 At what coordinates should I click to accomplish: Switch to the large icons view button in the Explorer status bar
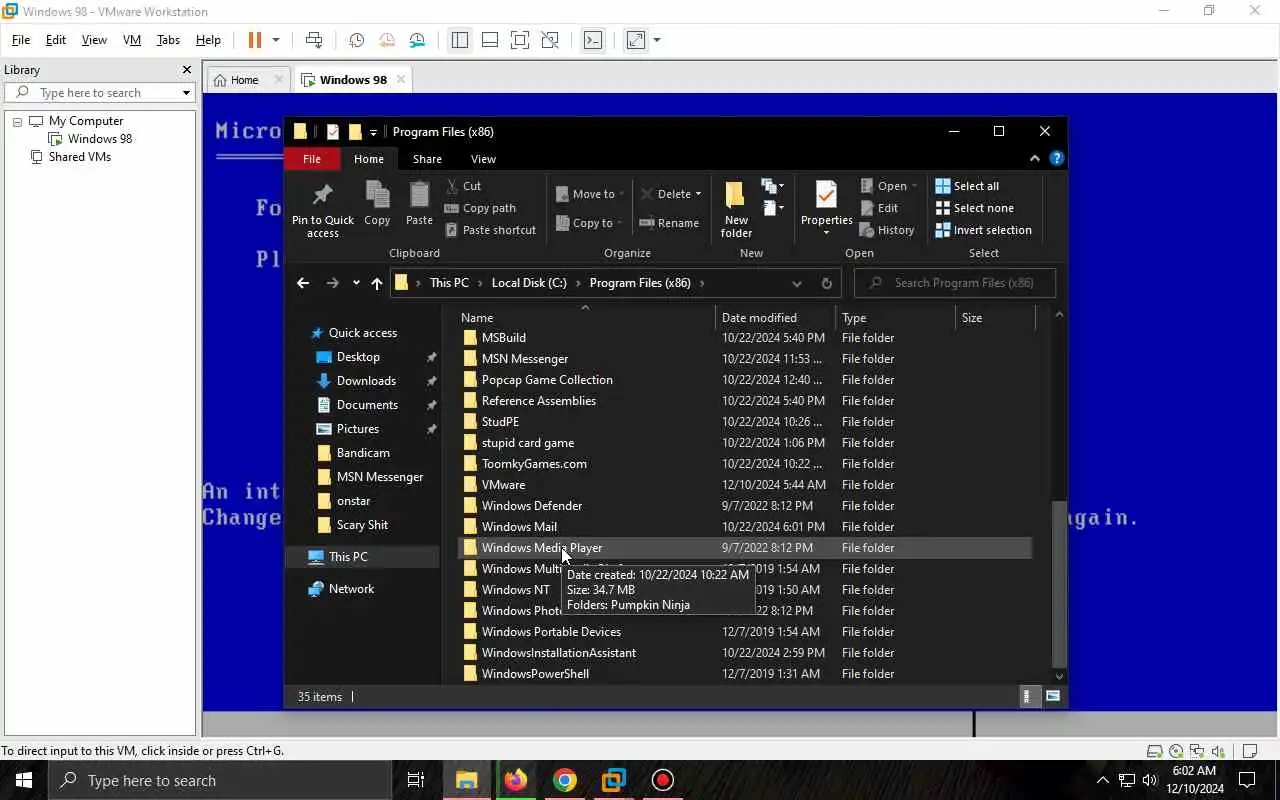[1053, 696]
